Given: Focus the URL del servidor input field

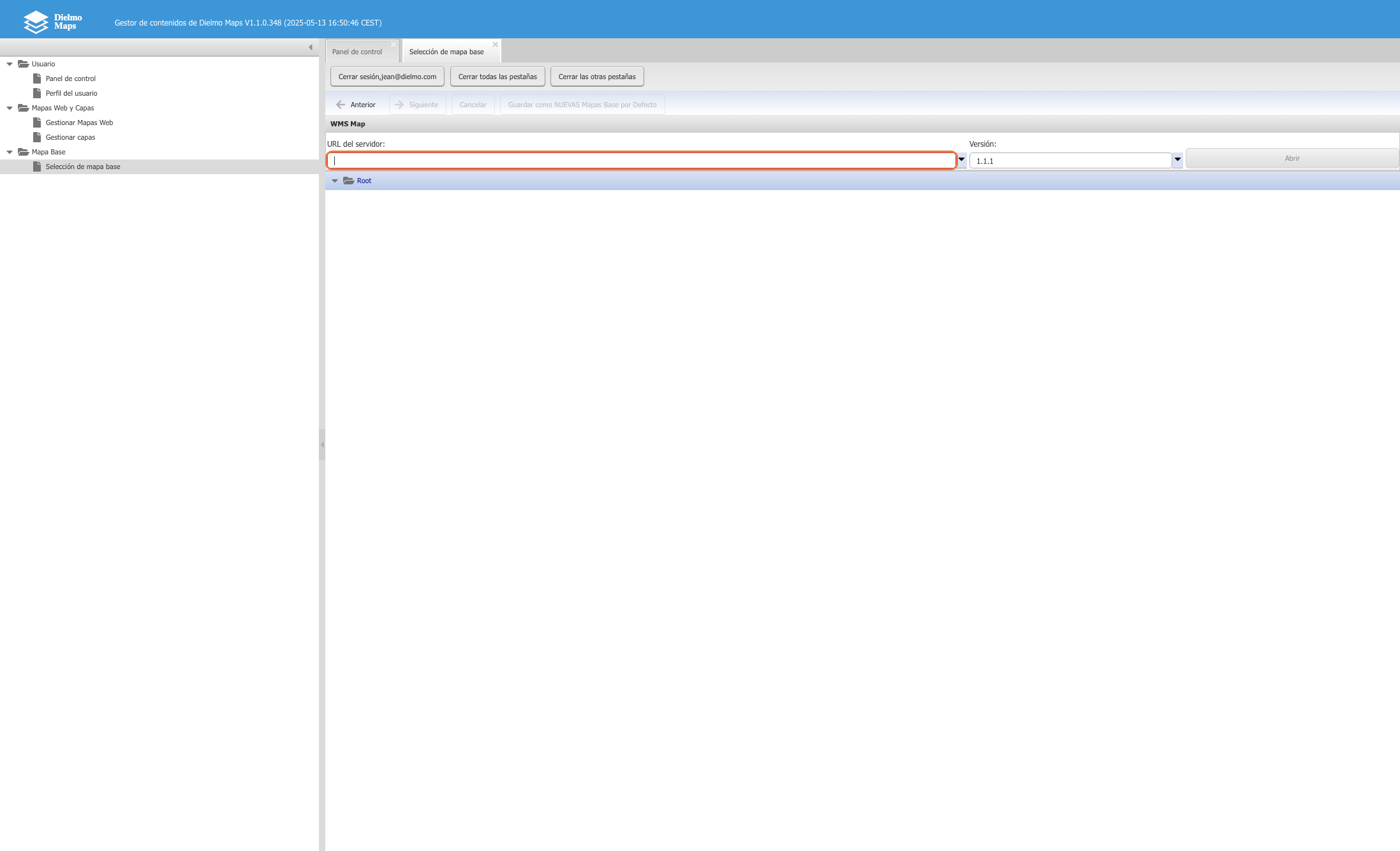Looking at the screenshot, I should click(641, 160).
